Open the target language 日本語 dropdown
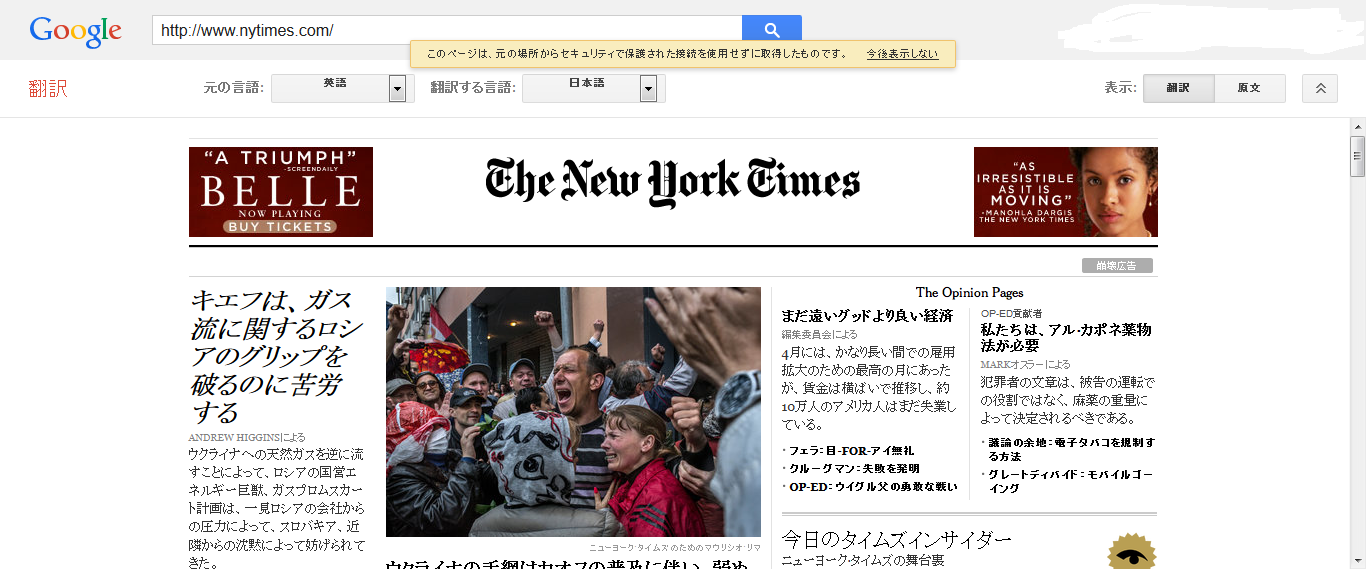Screen dimensions: 1366x569 point(593,88)
